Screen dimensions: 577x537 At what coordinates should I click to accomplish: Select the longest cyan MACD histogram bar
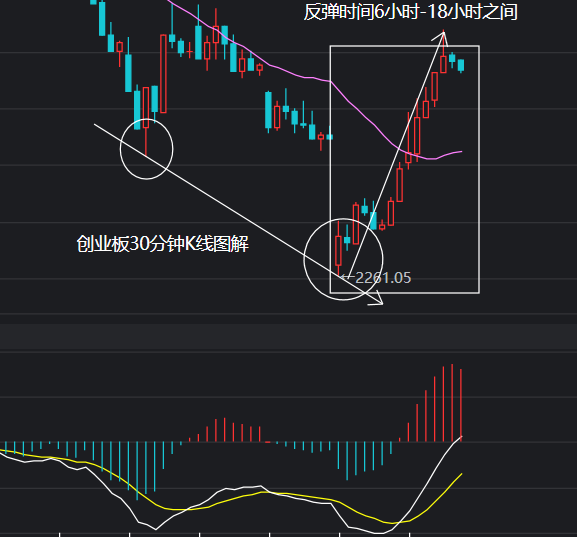pyautogui.click(x=137, y=471)
